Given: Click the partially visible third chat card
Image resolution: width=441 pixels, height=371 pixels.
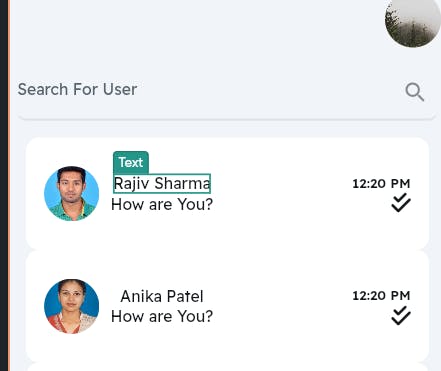Looking at the screenshot, I should point(227,367).
